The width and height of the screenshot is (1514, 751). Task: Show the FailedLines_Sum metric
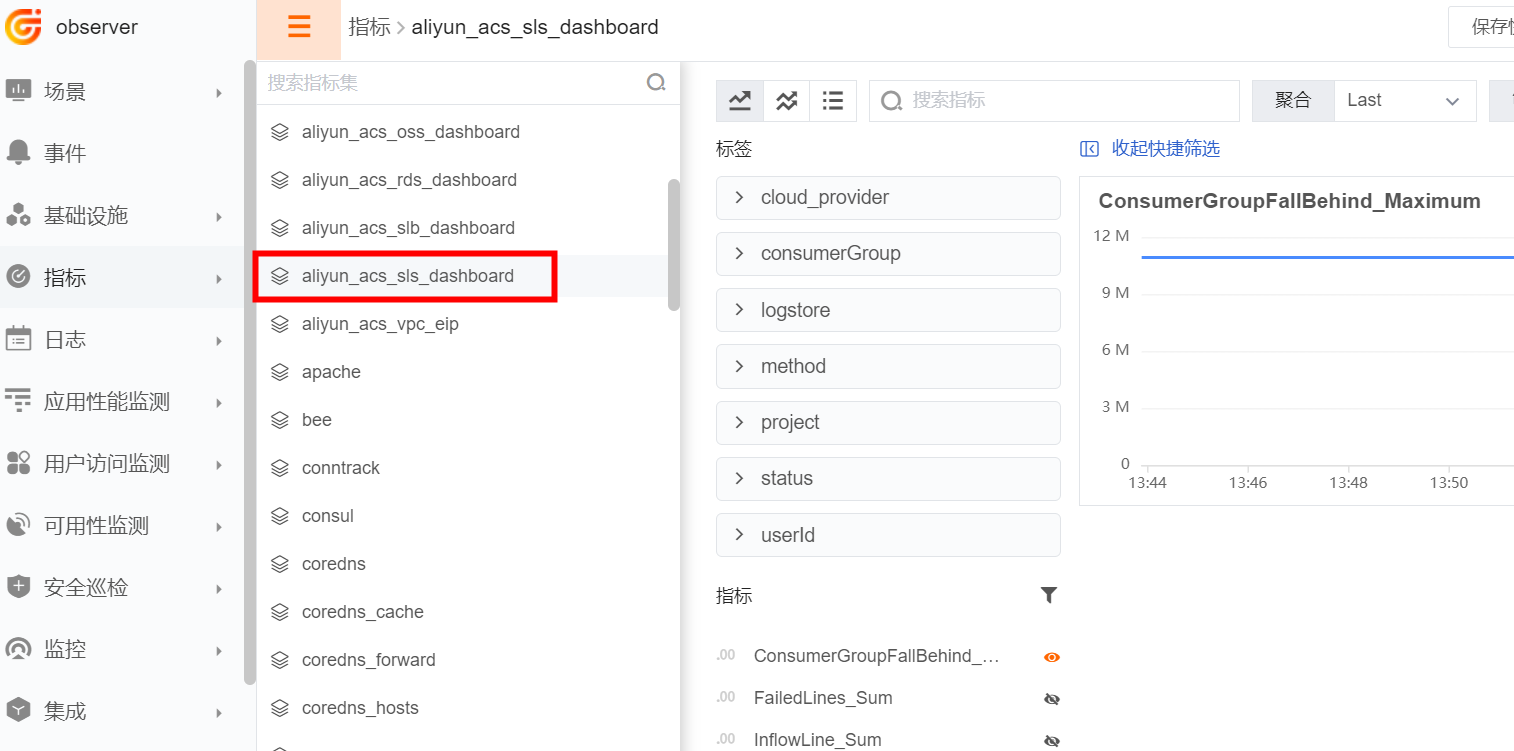(x=1051, y=699)
